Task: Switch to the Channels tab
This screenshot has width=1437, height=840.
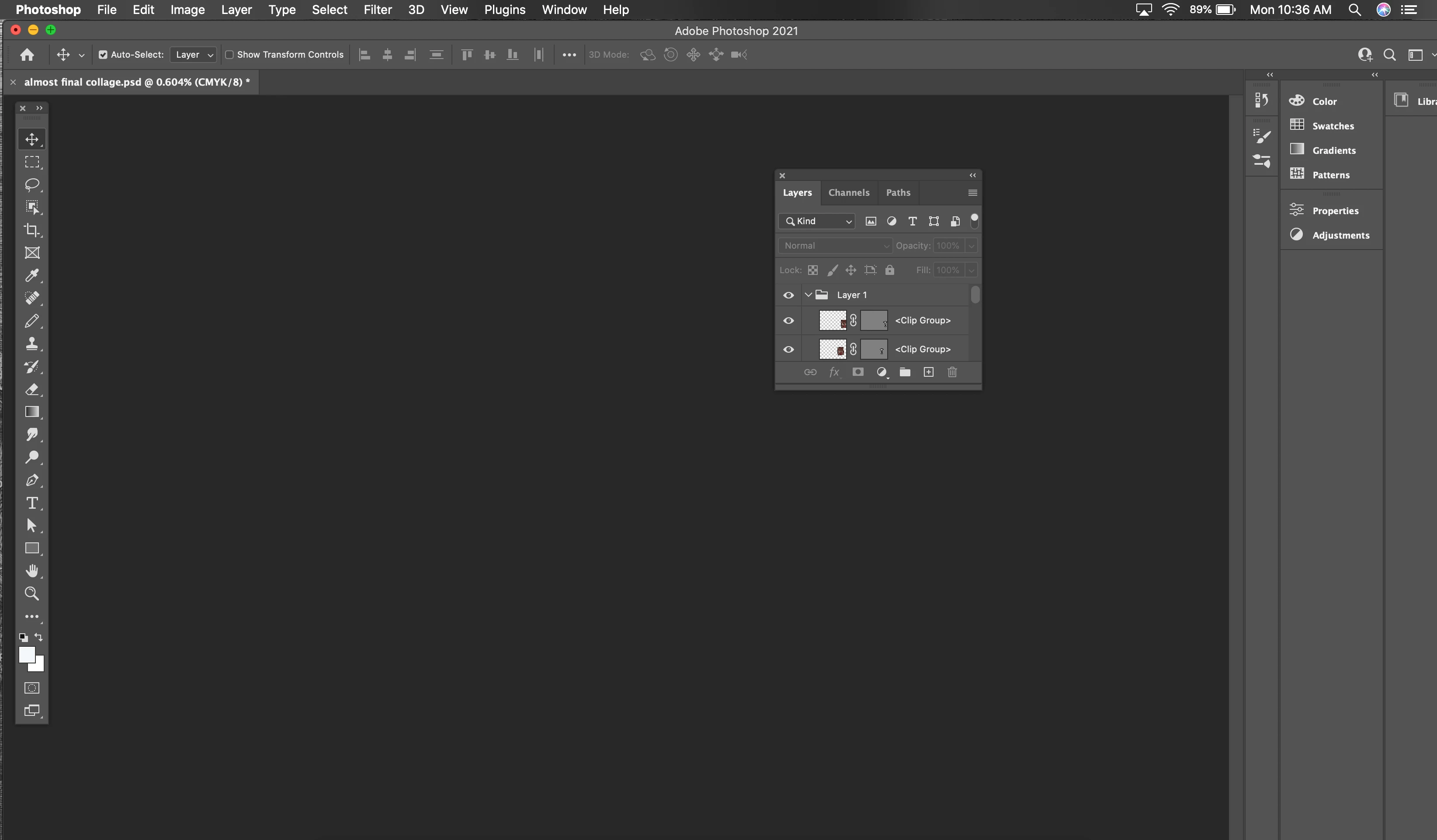Action: pyautogui.click(x=848, y=193)
